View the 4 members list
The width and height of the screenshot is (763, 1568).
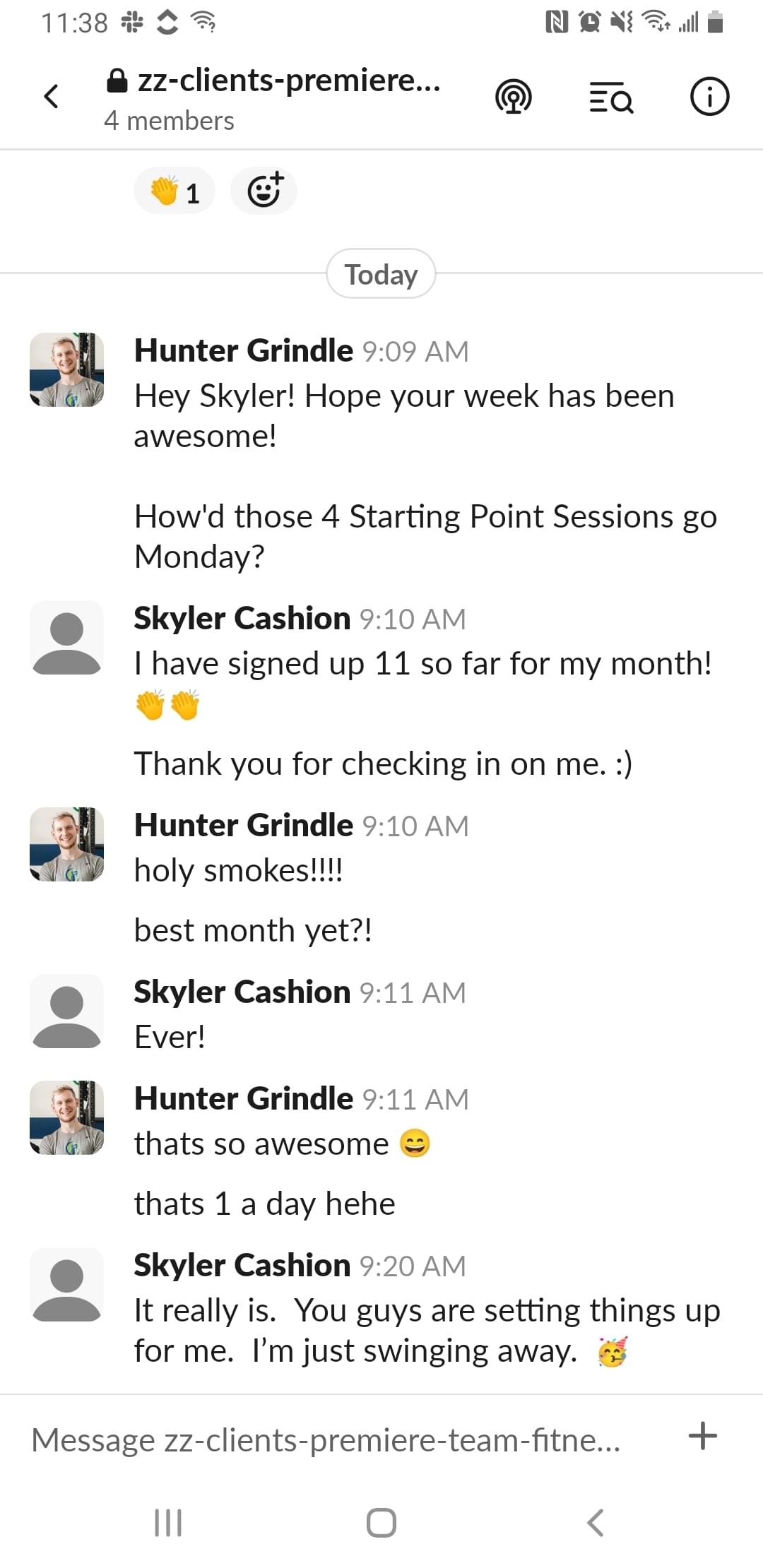[x=169, y=121]
